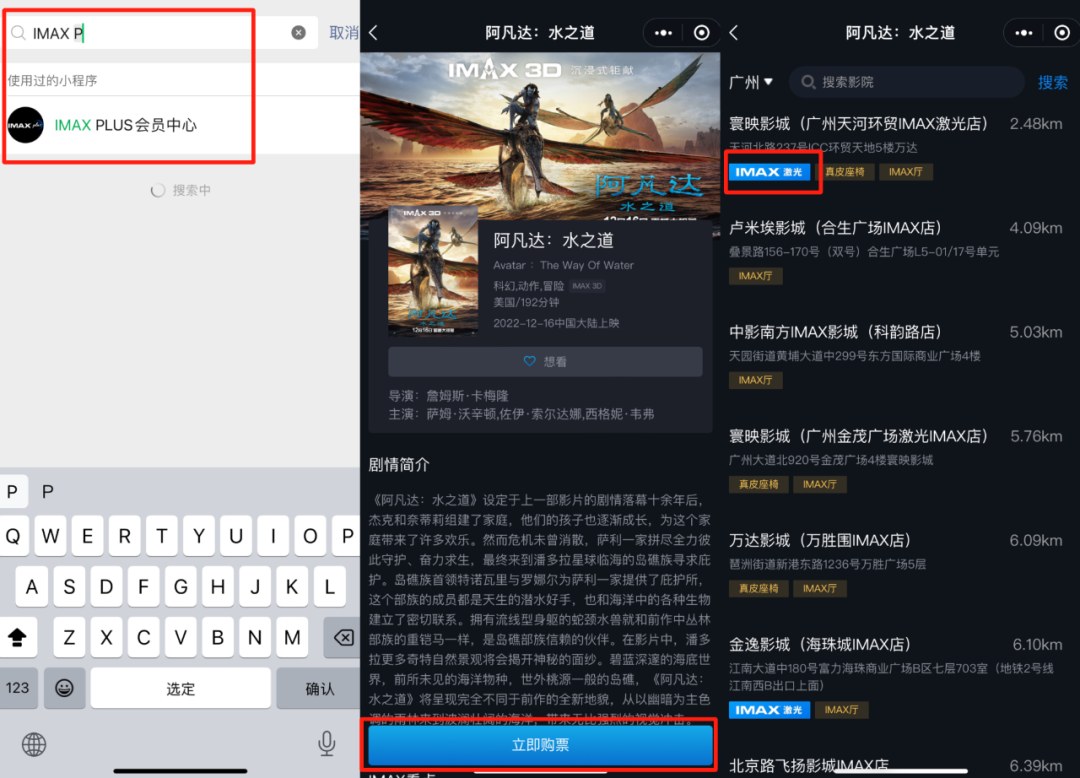Tap 想看 want-to-watch heart button
This screenshot has width=1080, height=778.
pyautogui.click(x=545, y=361)
